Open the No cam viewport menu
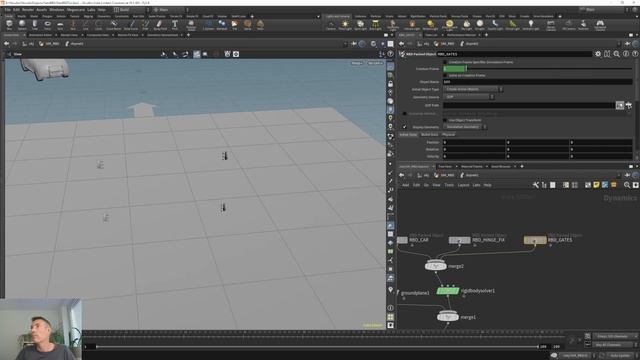 click(x=375, y=63)
